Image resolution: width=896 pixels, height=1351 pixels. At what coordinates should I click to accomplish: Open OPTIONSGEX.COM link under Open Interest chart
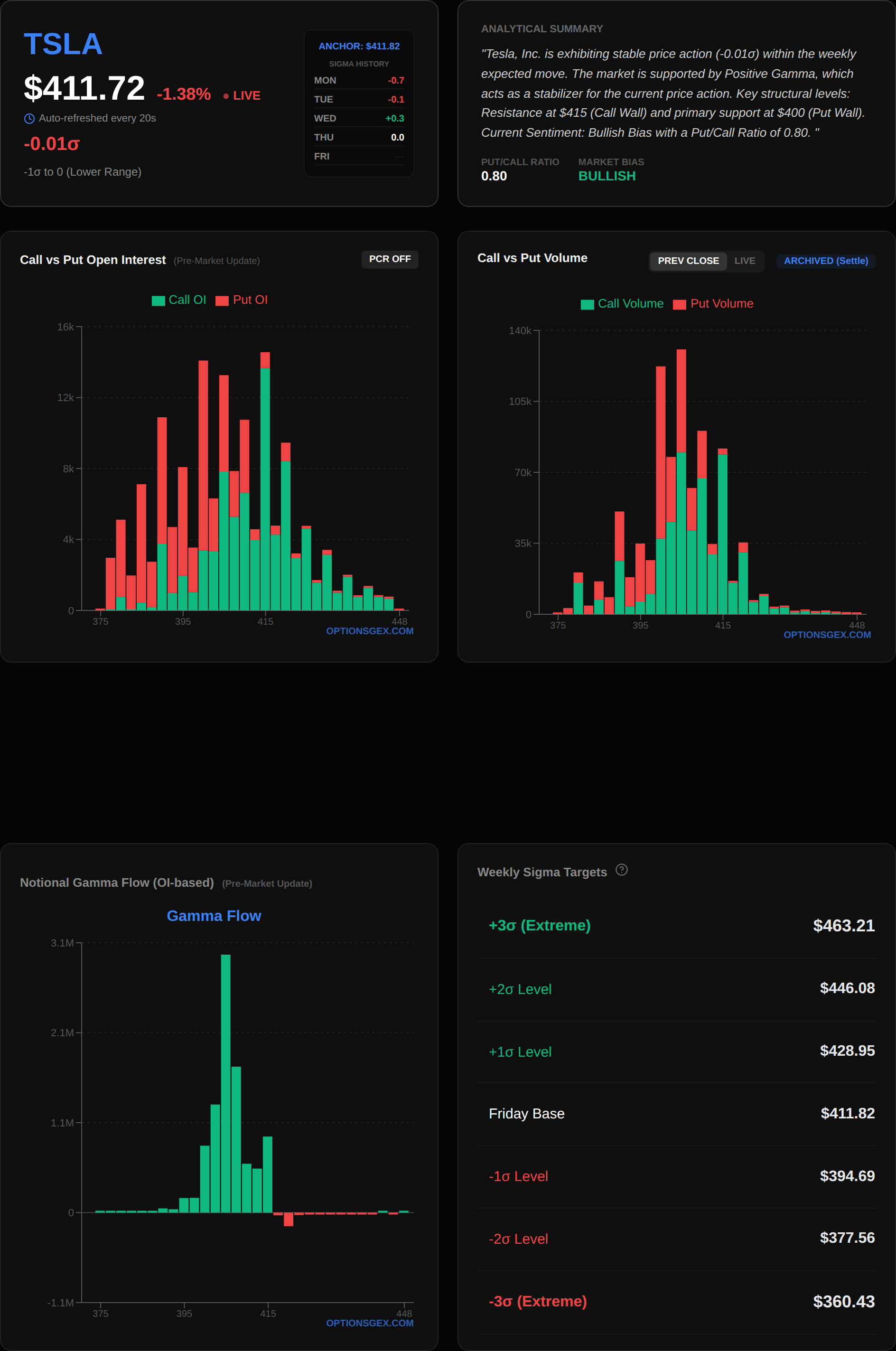tap(369, 631)
